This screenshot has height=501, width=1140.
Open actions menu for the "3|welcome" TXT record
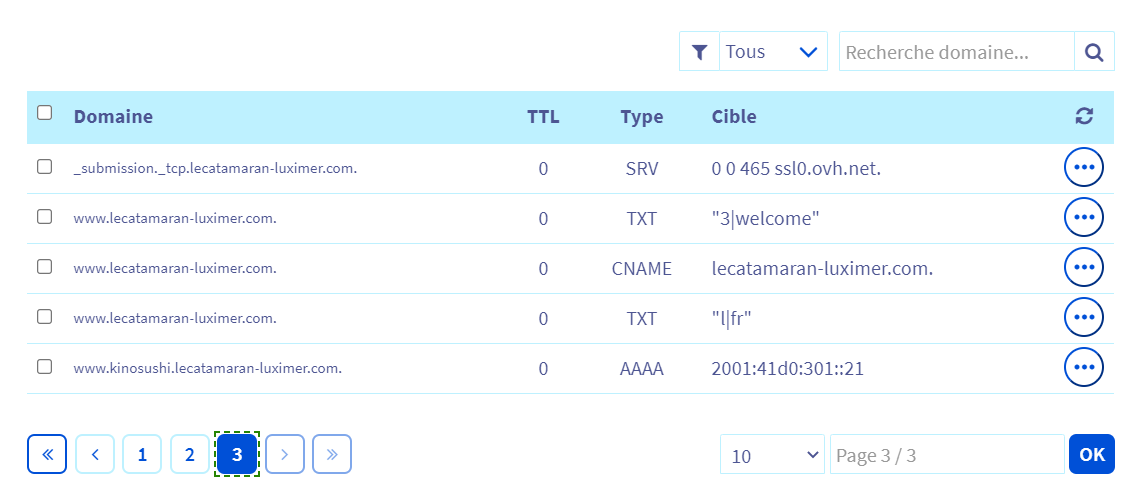(x=1083, y=218)
